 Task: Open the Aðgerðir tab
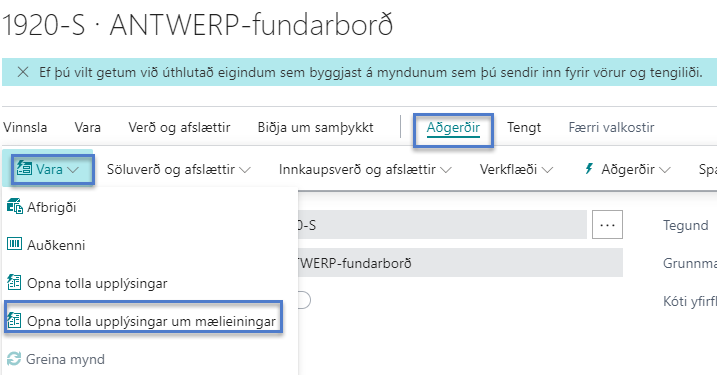[x=453, y=128]
